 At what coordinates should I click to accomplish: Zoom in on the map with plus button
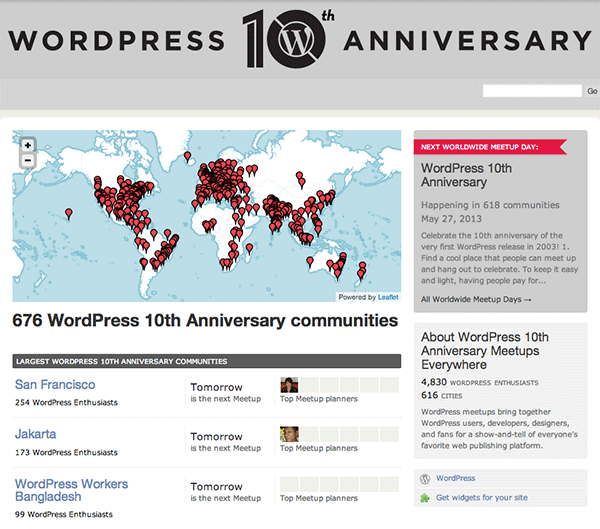pyautogui.click(x=28, y=145)
